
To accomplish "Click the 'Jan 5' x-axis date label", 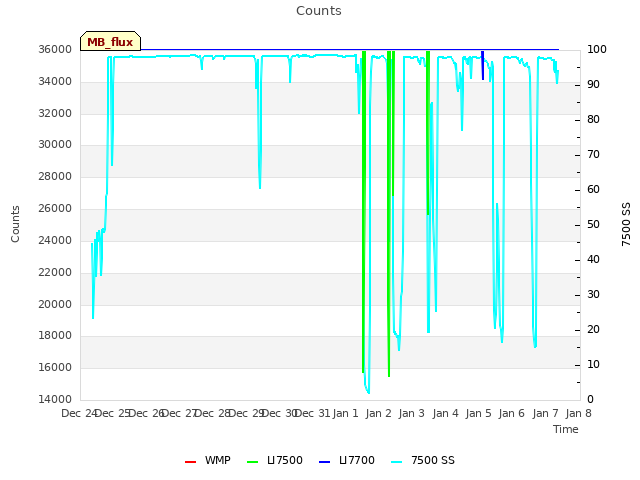I will [x=478, y=413].
